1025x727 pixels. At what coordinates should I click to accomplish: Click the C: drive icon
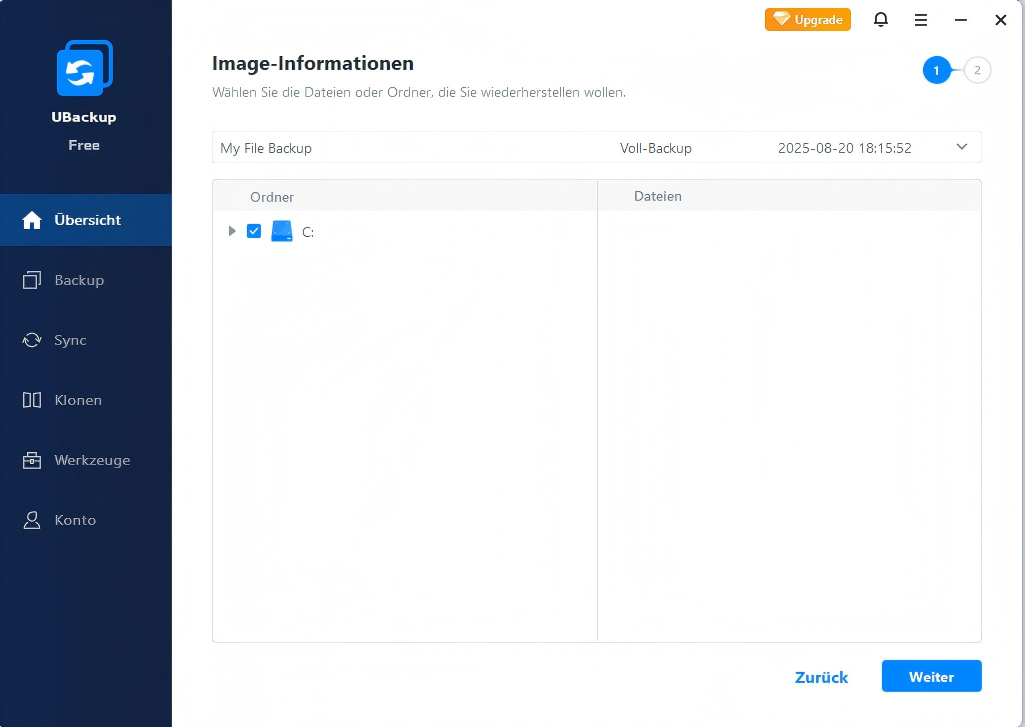pos(282,231)
